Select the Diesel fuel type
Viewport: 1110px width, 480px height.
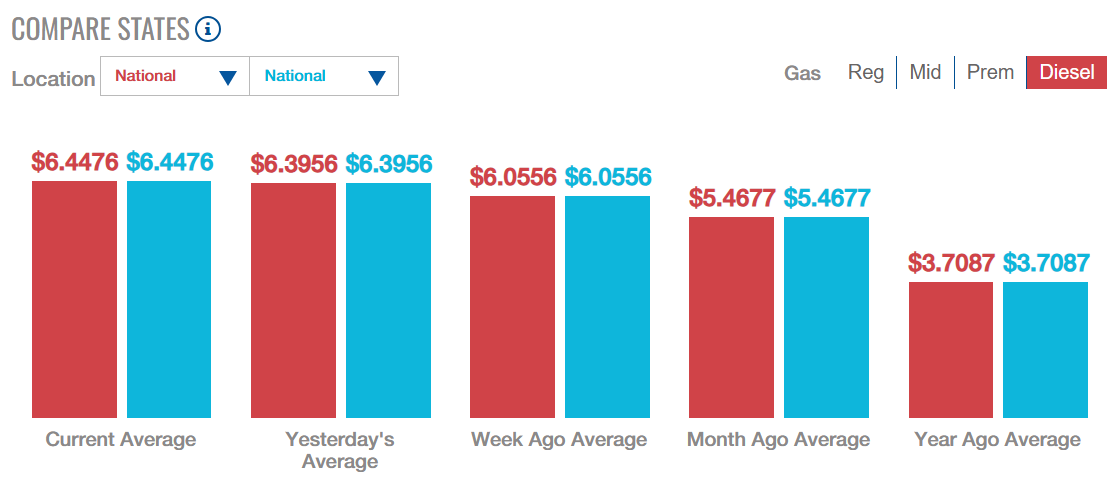tap(1067, 72)
